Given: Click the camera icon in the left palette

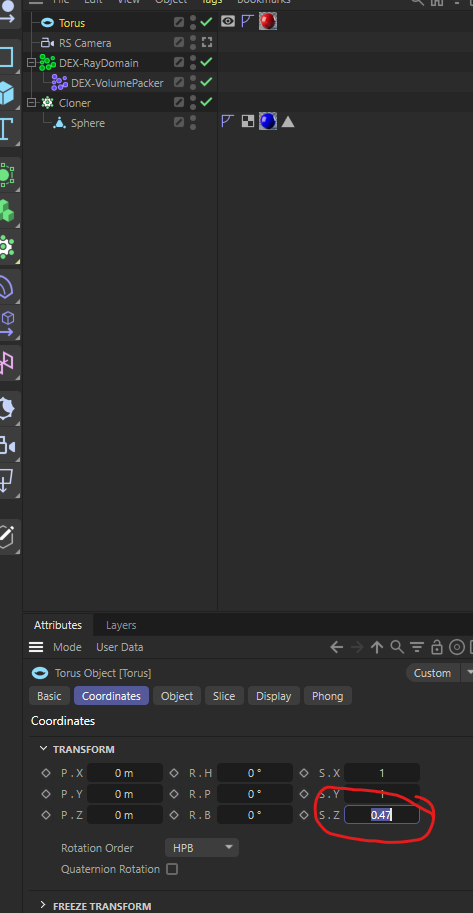Looking at the screenshot, I should pyautogui.click(x=6, y=446).
